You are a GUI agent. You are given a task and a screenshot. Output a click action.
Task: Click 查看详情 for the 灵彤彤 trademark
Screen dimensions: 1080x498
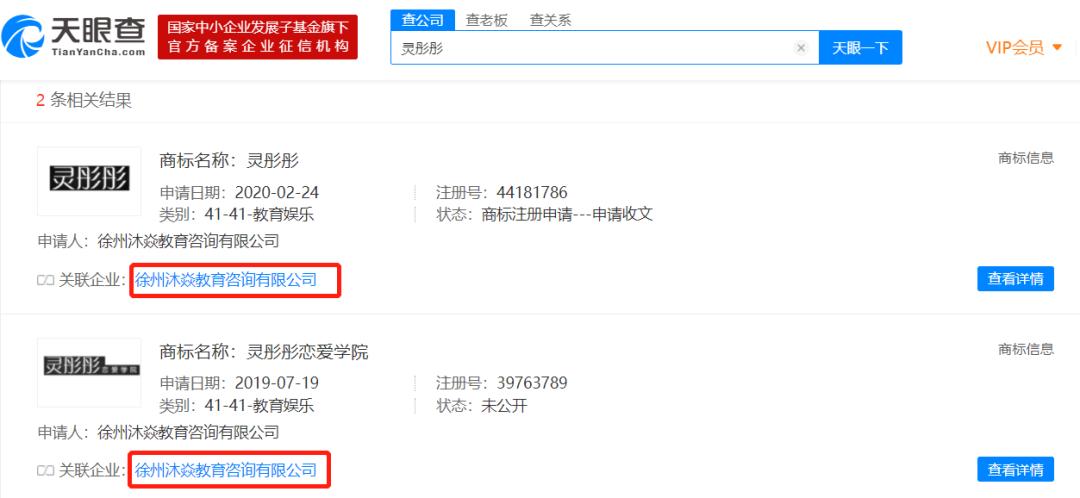[1015, 278]
